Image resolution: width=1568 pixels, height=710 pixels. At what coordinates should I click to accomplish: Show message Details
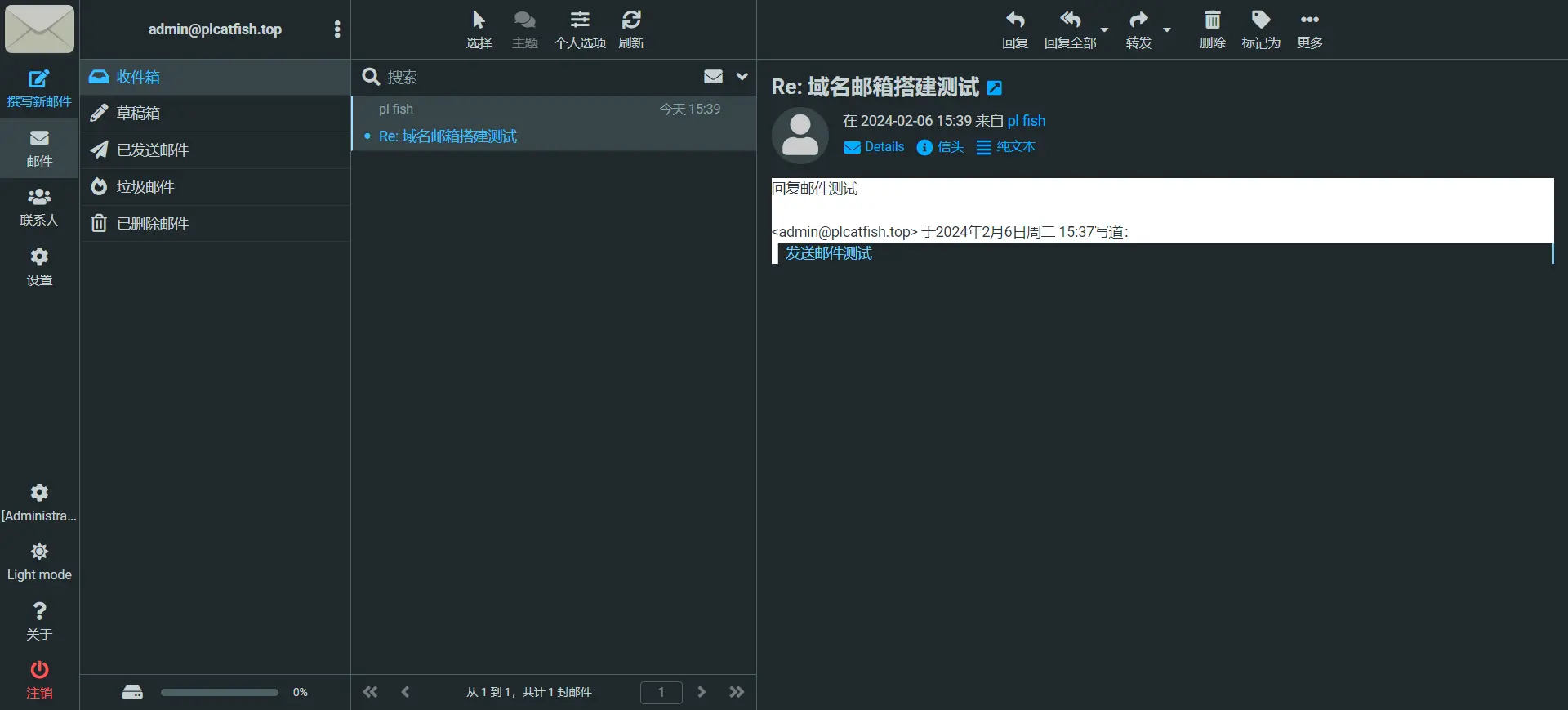(874, 147)
